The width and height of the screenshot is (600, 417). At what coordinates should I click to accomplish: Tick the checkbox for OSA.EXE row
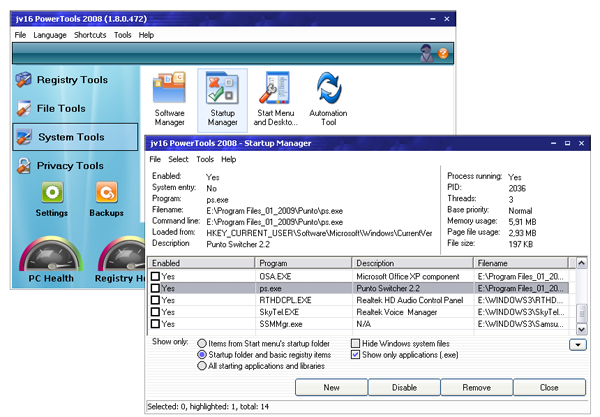click(x=155, y=276)
